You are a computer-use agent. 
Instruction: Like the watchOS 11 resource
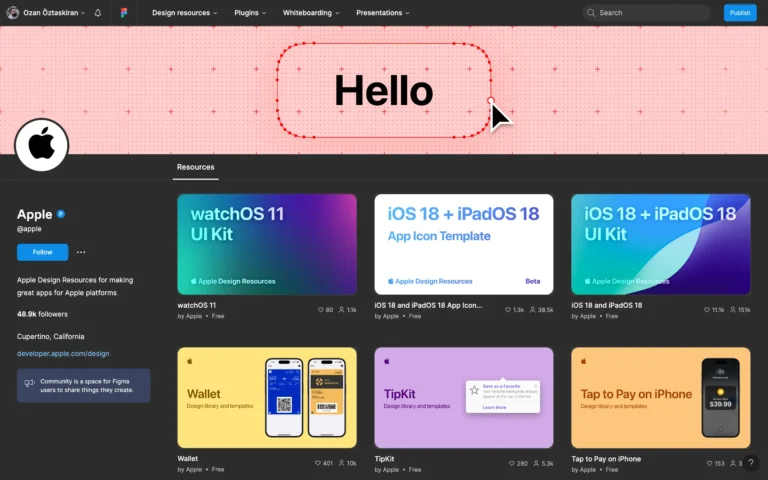320,310
